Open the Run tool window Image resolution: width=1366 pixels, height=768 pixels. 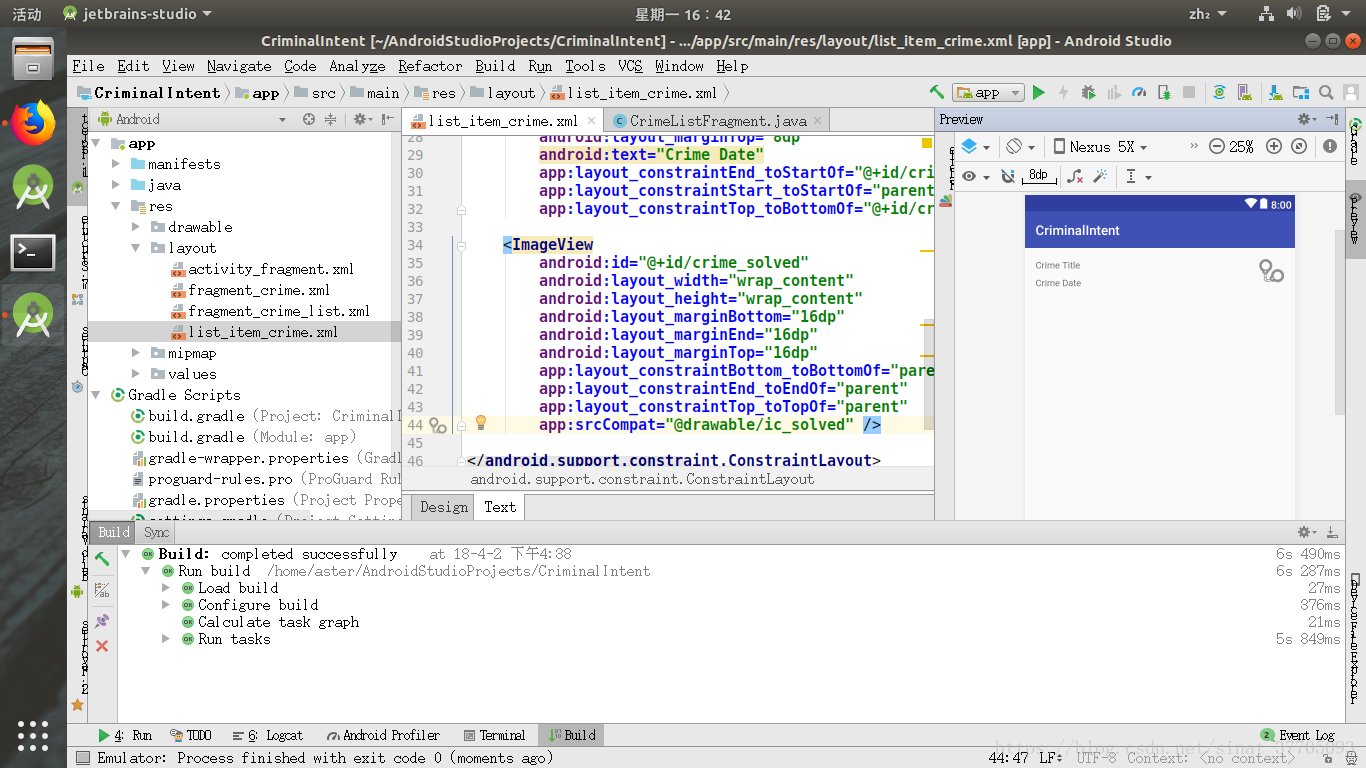(x=125, y=735)
